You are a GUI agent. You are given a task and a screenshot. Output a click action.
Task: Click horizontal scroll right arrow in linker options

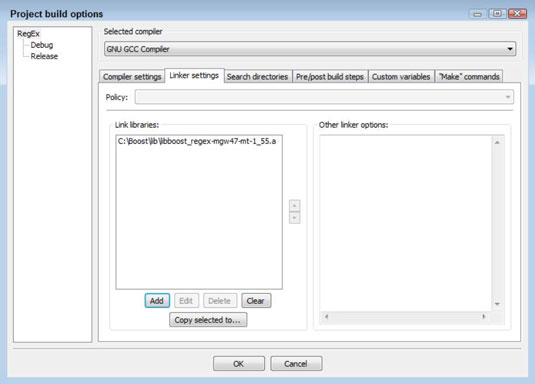[x=483, y=317]
